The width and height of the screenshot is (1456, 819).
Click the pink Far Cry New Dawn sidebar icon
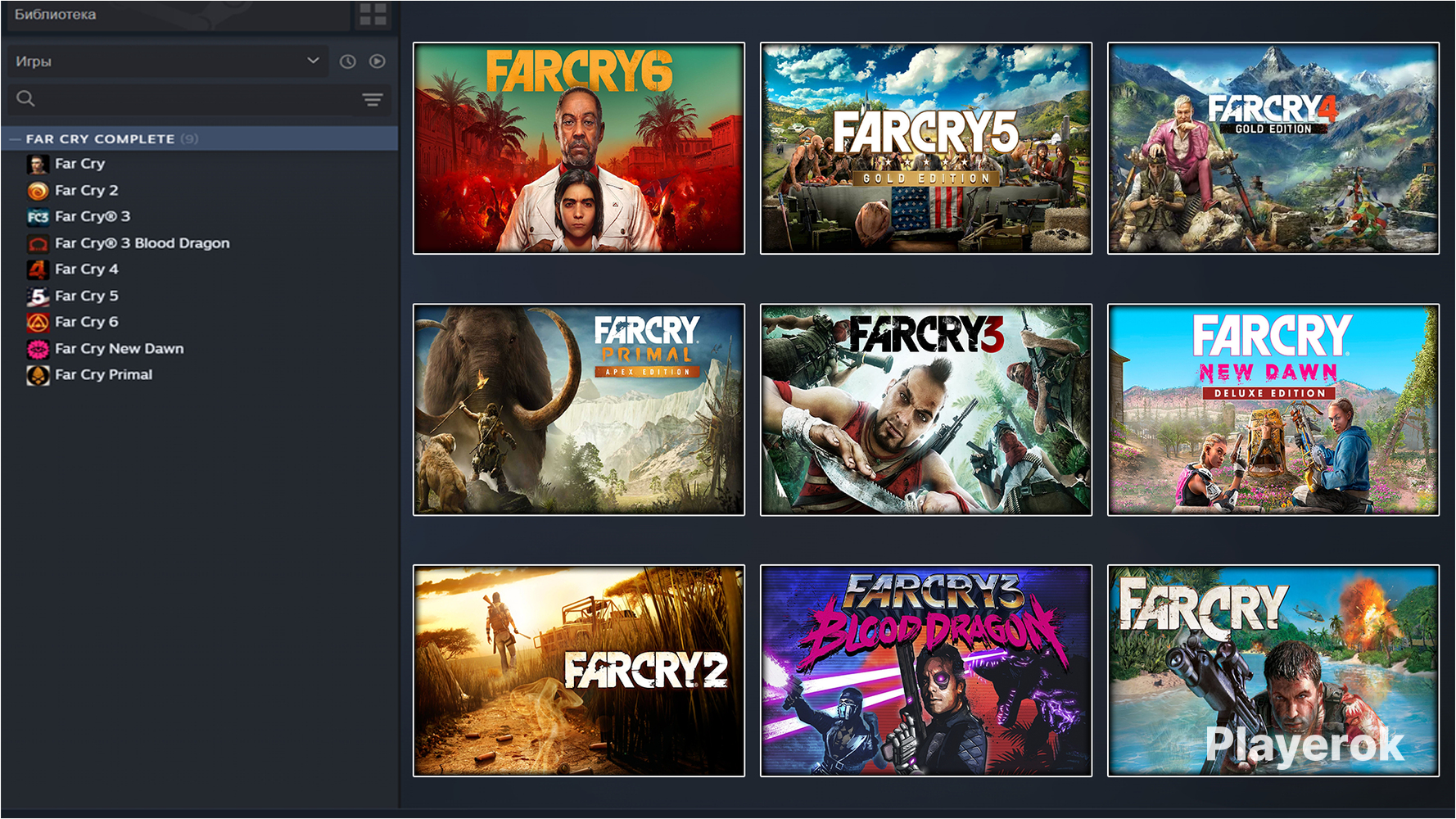(x=36, y=348)
